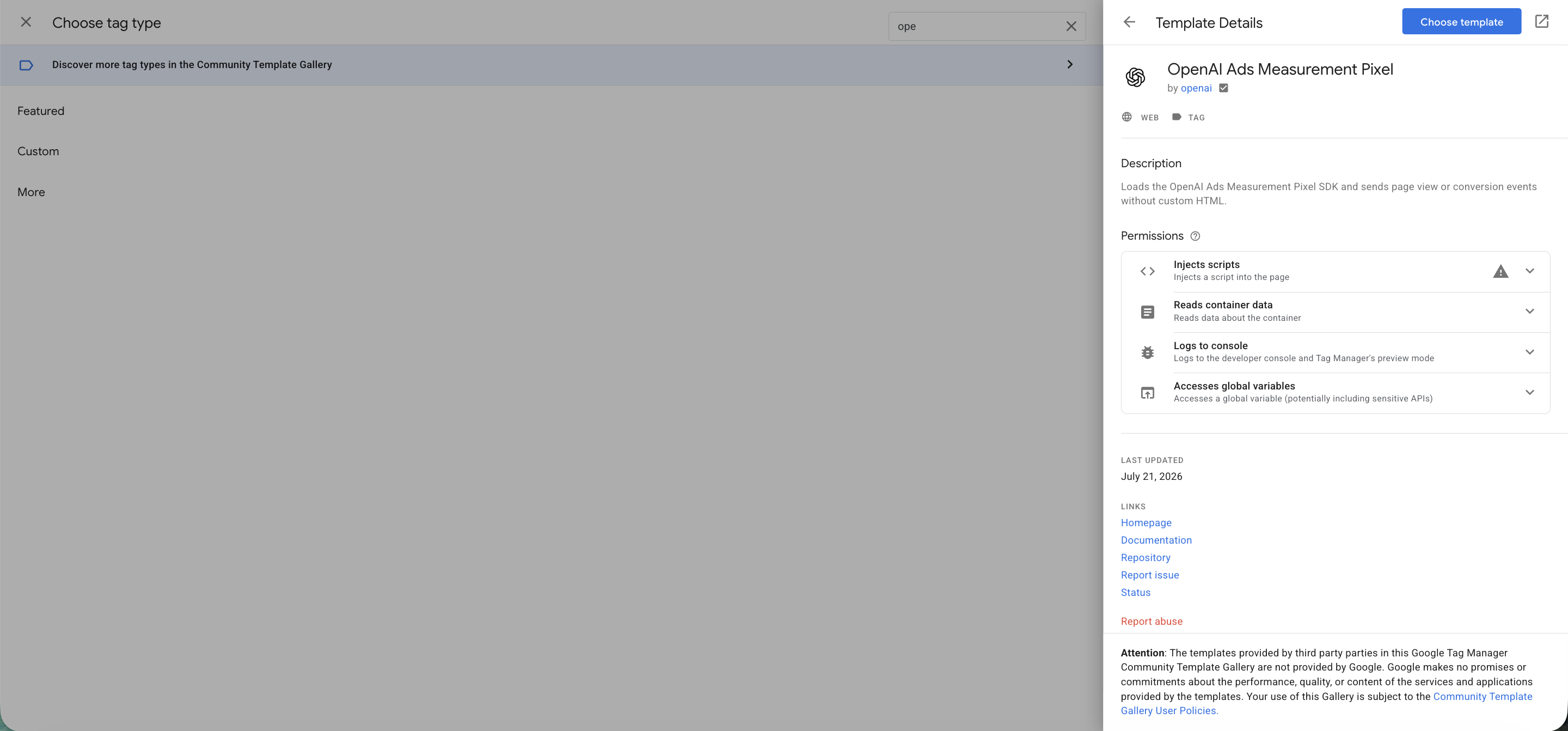Click the Accesses global variables icon

pyautogui.click(x=1147, y=393)
